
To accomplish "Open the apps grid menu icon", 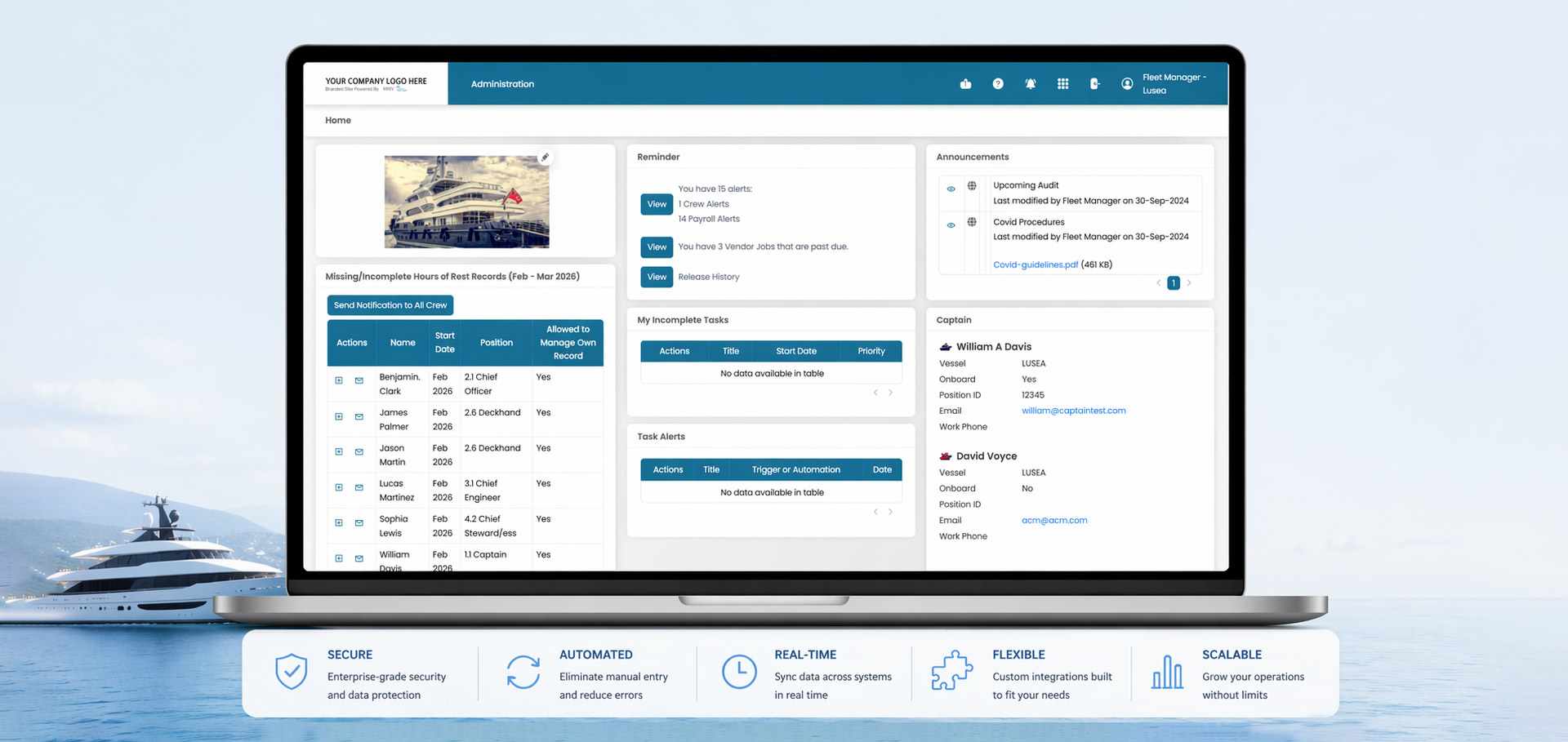I will tap(1062, 84).
